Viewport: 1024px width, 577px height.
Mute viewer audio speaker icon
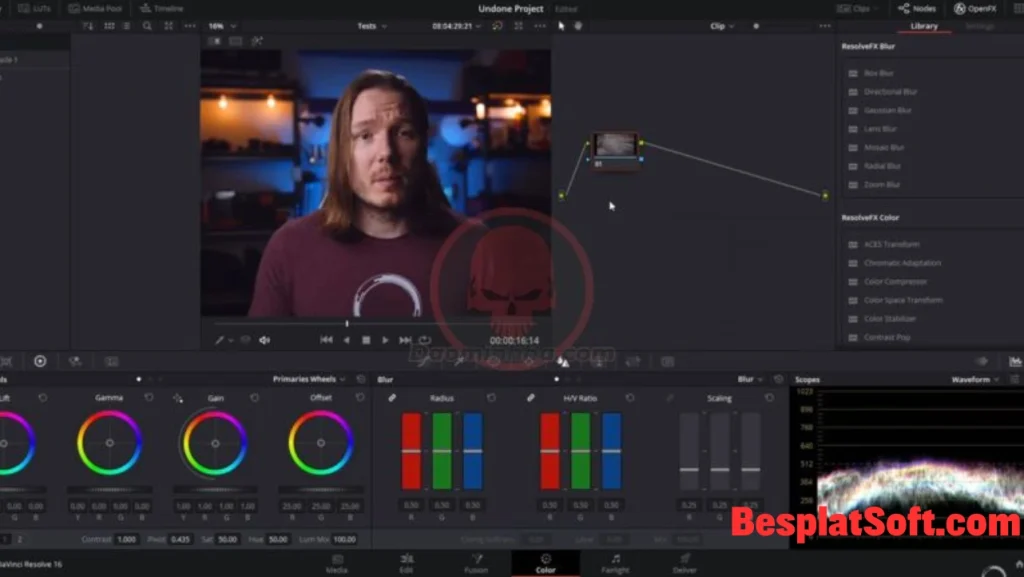click(x=265, y=340)
